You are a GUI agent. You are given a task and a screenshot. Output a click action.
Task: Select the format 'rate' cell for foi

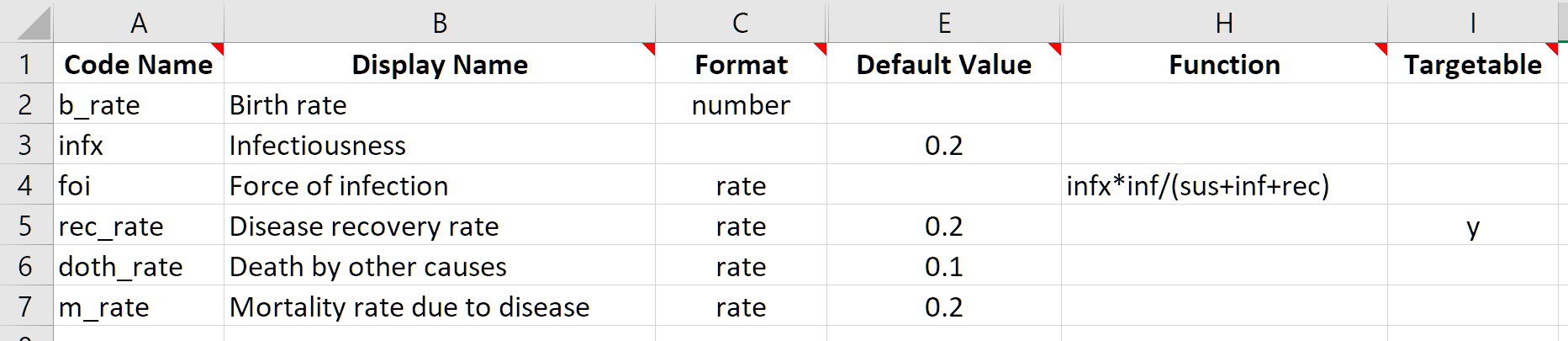click(x=741, y=184)
